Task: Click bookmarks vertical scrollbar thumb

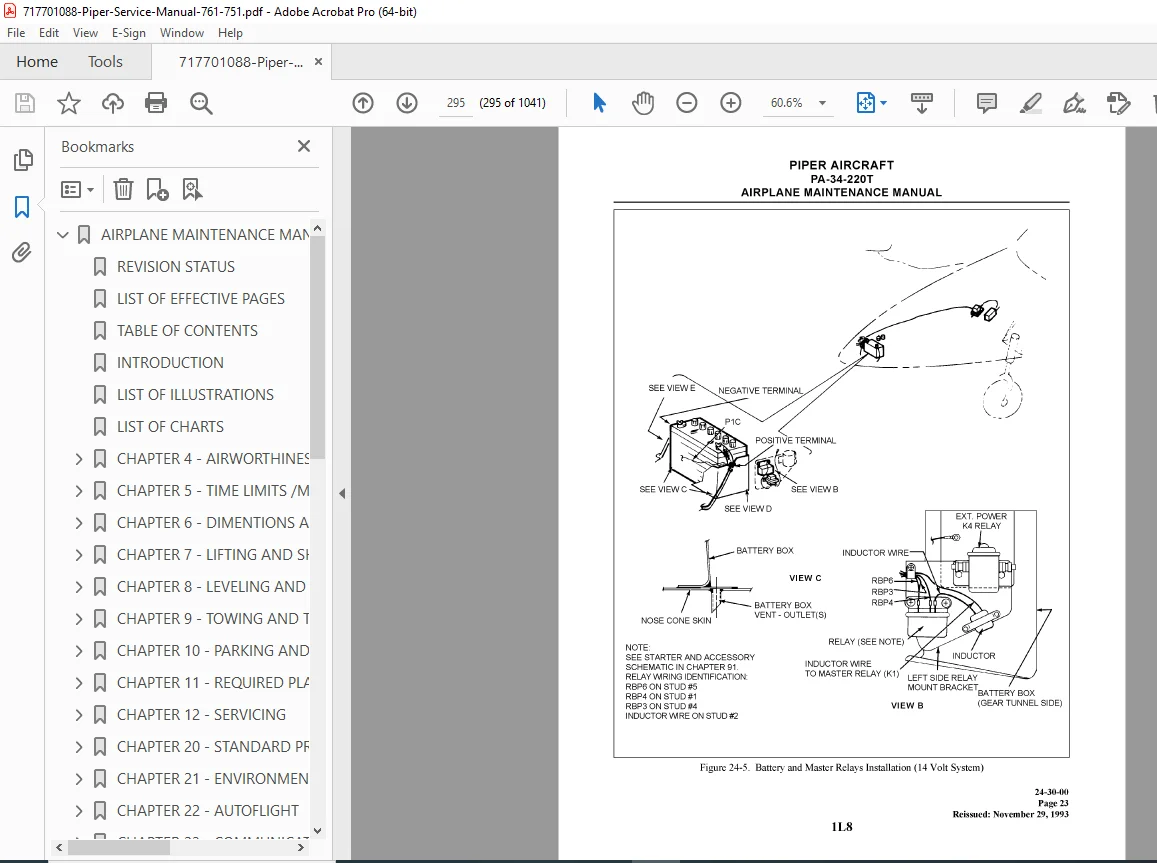Action: click(317, 347)
